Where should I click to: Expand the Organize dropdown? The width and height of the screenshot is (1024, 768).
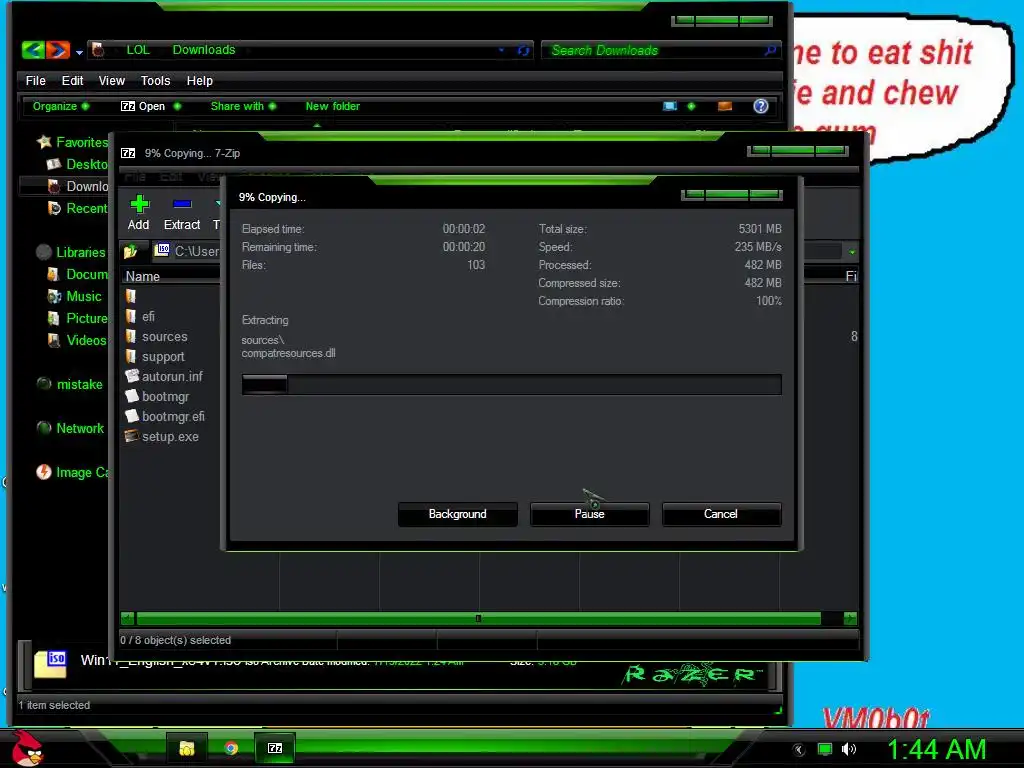click(x=61, y=106)
